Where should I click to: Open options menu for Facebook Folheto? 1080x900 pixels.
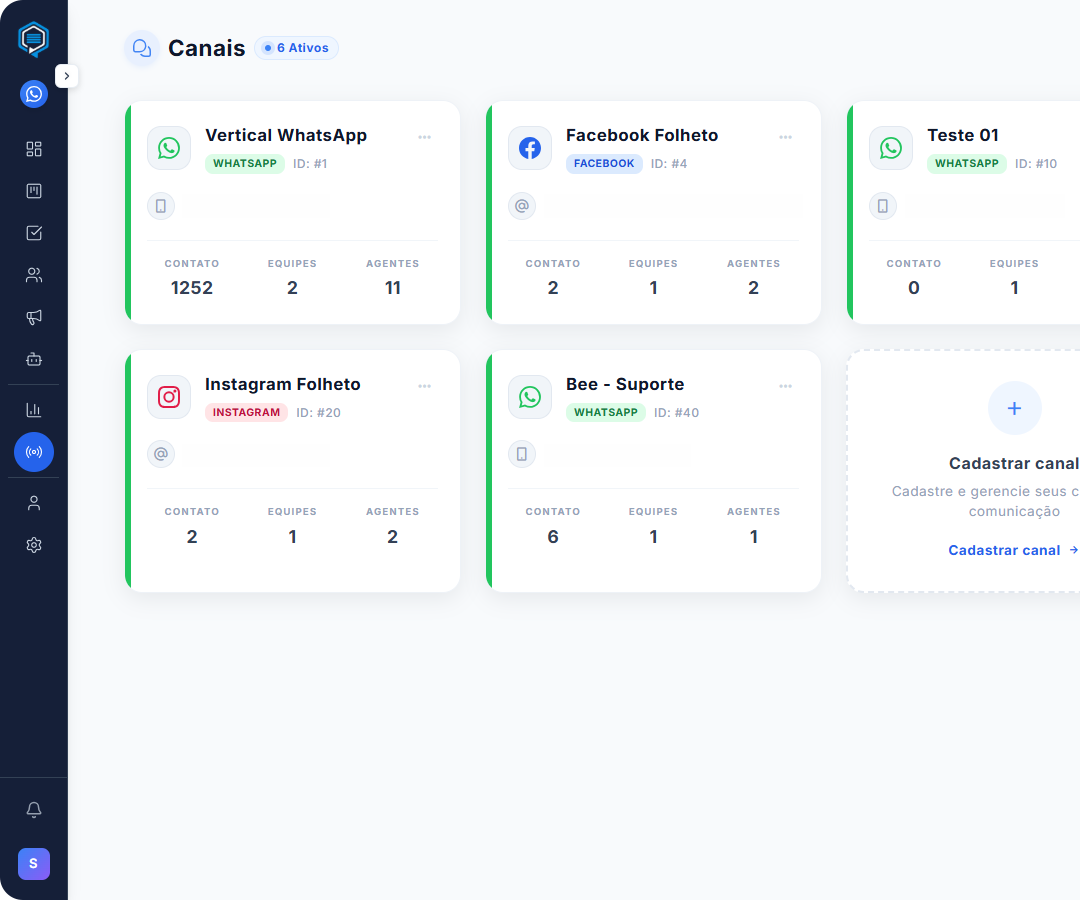(x=786, y=137)
